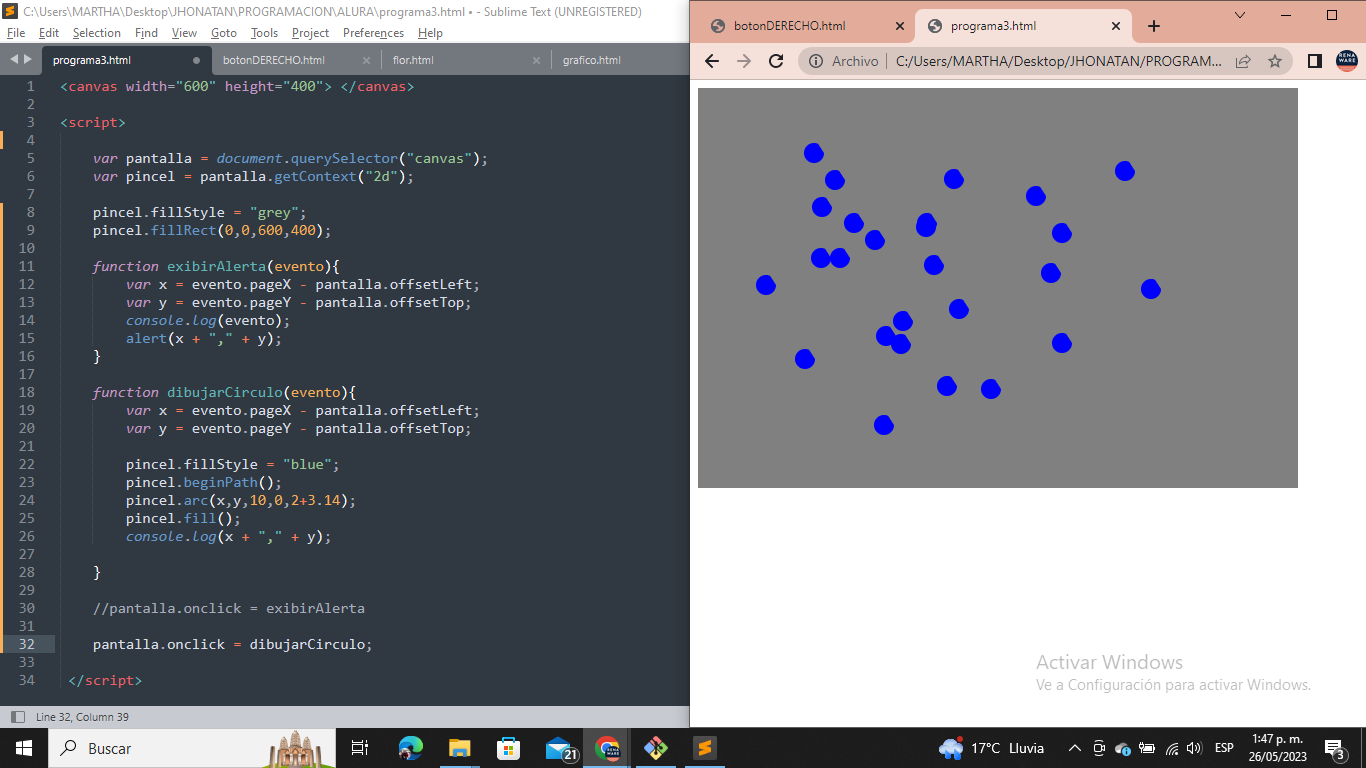This screenshot has height=768, width=1366.
Task: Close the programa3.html Chrome tab
Action: click(x=1116, y=26)
